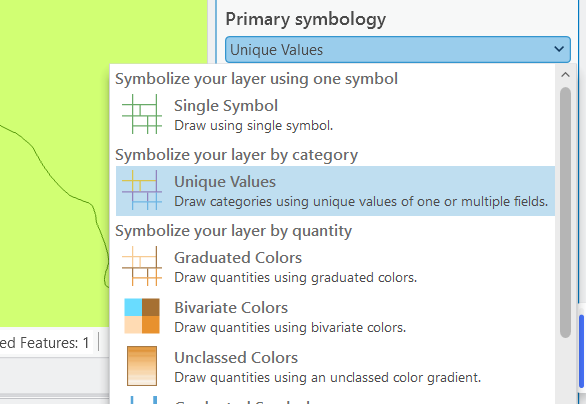Click the up arrow on the dropdown list scrollbar
The image size is (586, 404).
click(x=565, y=75)
